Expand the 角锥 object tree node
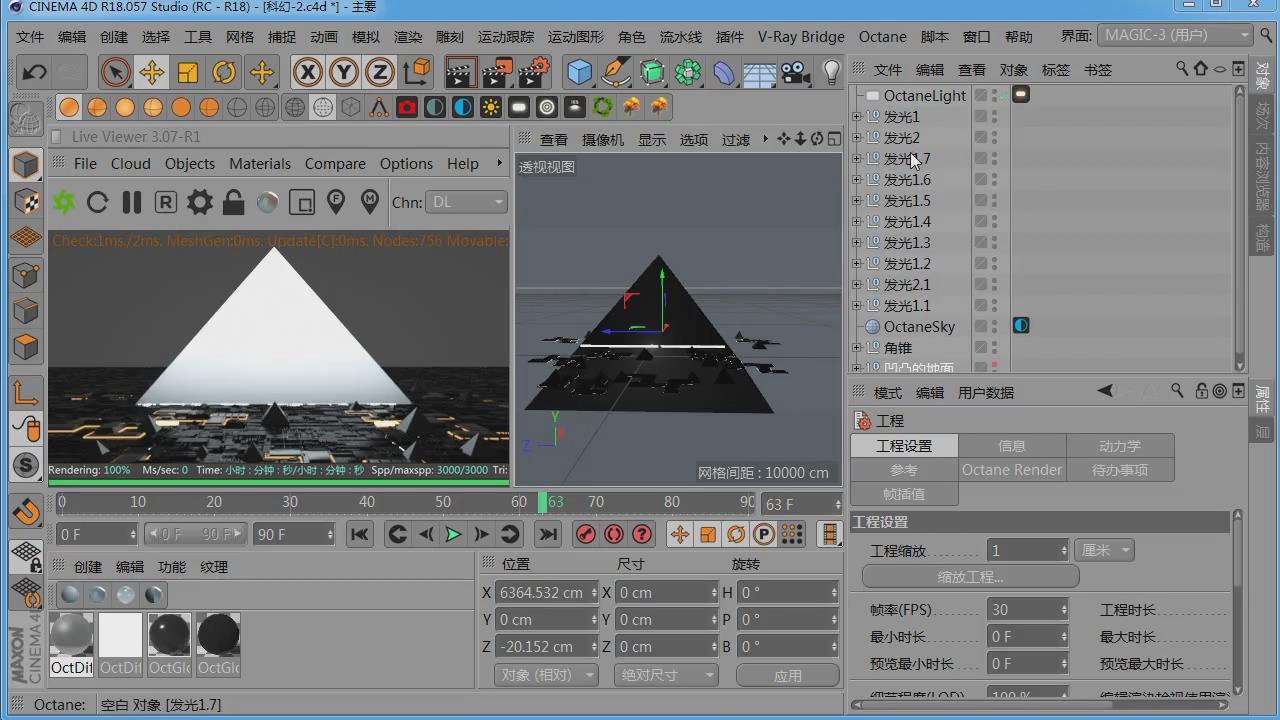The image size is (1280, 720). [856, 348]
